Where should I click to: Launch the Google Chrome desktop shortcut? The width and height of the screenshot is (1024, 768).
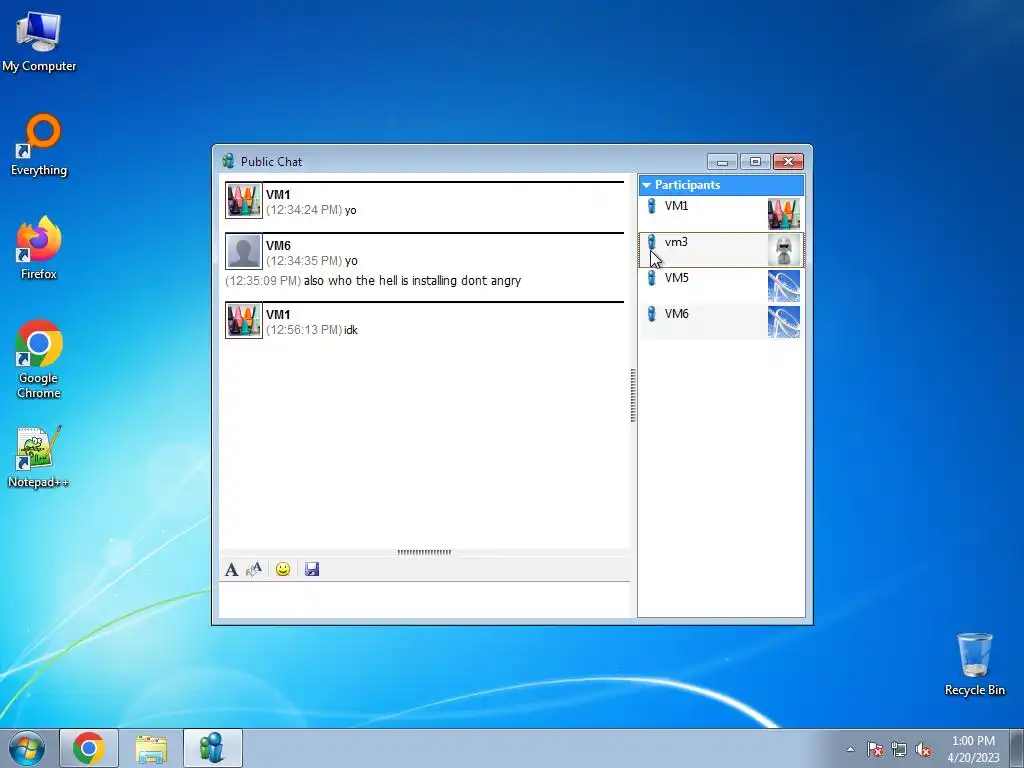39,359
